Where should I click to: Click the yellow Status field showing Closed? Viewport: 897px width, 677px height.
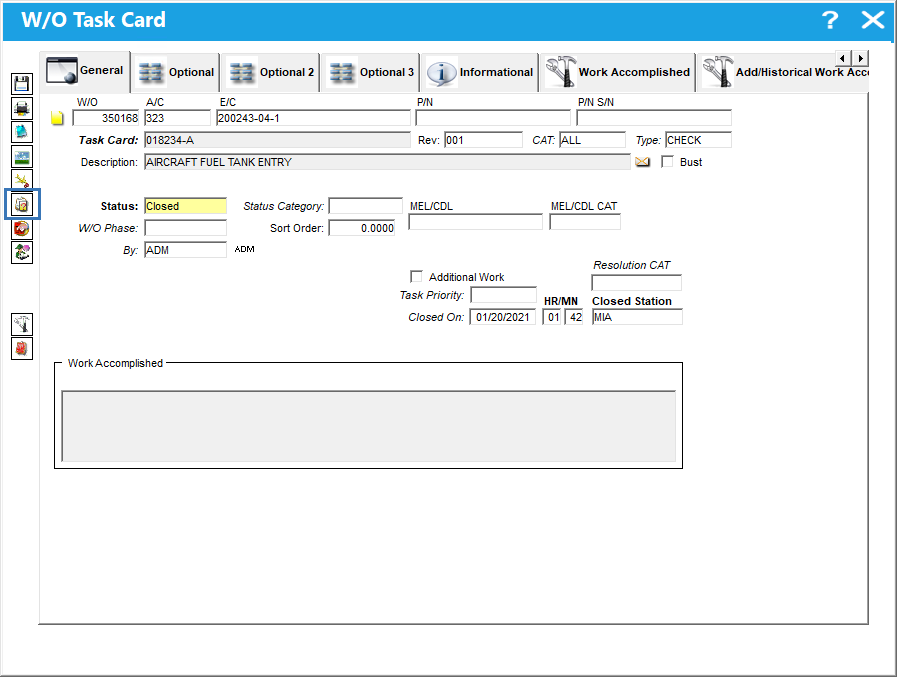(185, 206)
